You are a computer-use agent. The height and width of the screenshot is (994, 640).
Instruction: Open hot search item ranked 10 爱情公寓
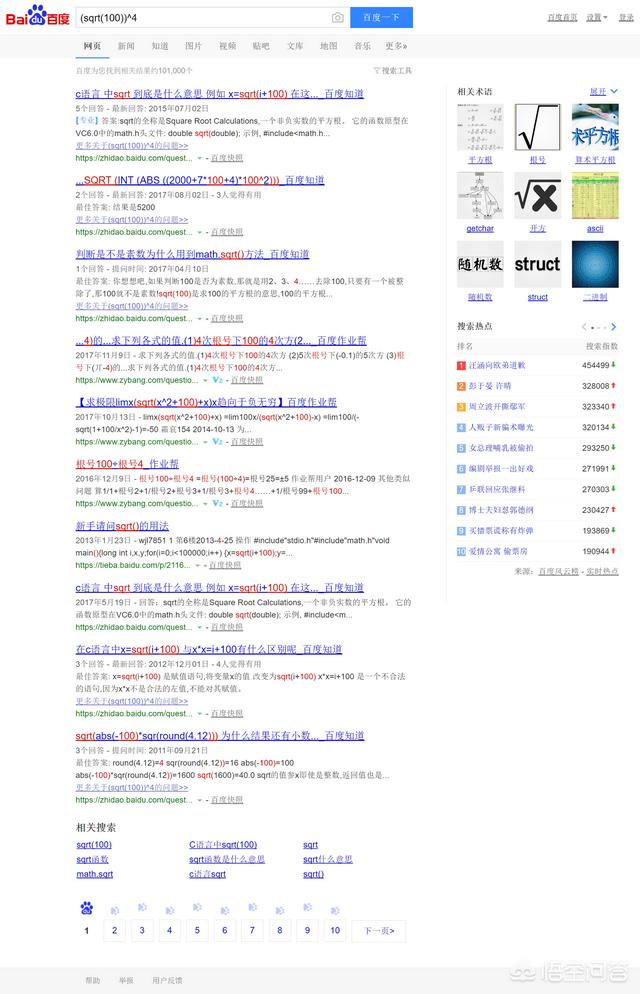[498, 552]
